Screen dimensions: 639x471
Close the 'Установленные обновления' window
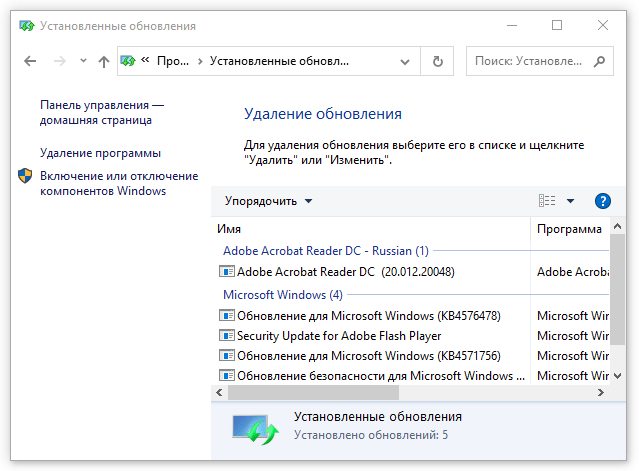click(603, 25)
